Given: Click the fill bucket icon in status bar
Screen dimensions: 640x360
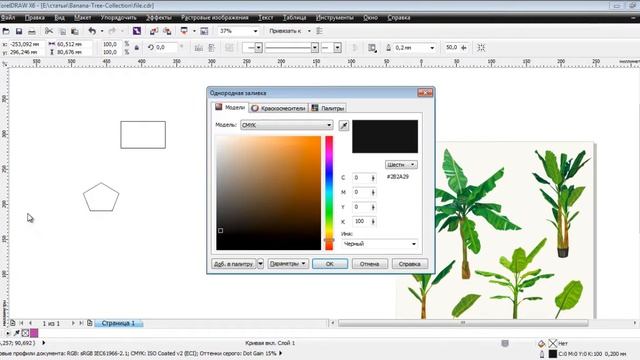Looking at the screenshot, I should point(541,343).
